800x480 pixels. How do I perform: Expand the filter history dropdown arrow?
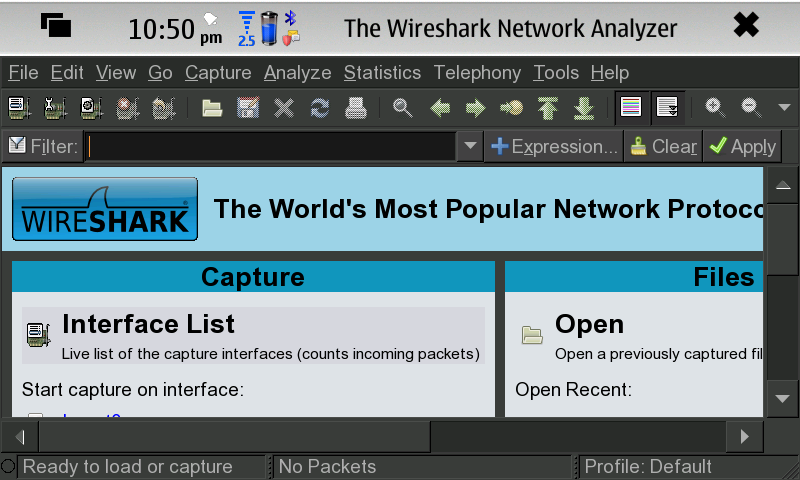[x=470, y=146]
